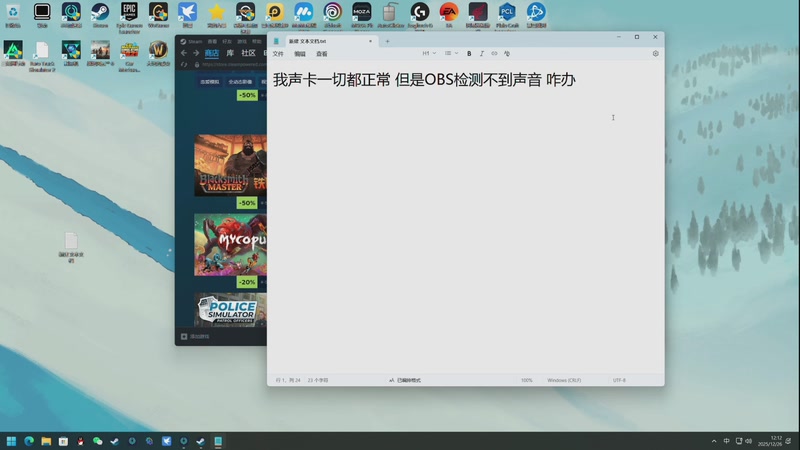This screenshot has height=450, width=800.
Task: Open the Epic Games Launcher desktop icon
Action: (129, 17)
